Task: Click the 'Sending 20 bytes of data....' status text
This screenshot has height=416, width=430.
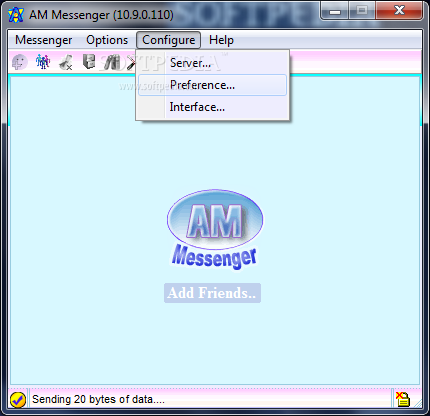Action: coord(98,399)
